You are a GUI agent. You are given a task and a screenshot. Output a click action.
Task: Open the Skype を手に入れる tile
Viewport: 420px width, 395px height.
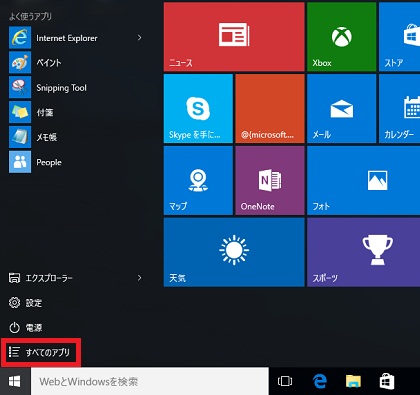click(x=198, y=108)
